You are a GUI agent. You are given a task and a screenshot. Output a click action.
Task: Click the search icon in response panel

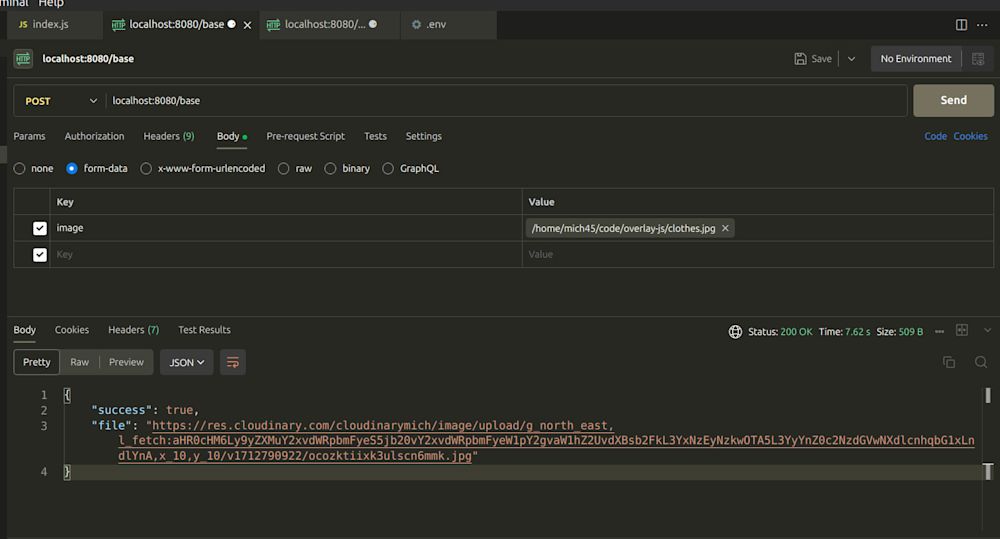click(x=981, y=362)
